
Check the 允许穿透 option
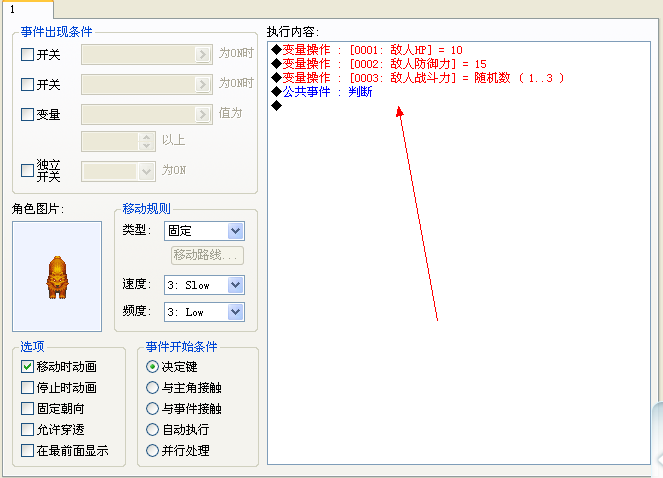[x=27, y=429]
